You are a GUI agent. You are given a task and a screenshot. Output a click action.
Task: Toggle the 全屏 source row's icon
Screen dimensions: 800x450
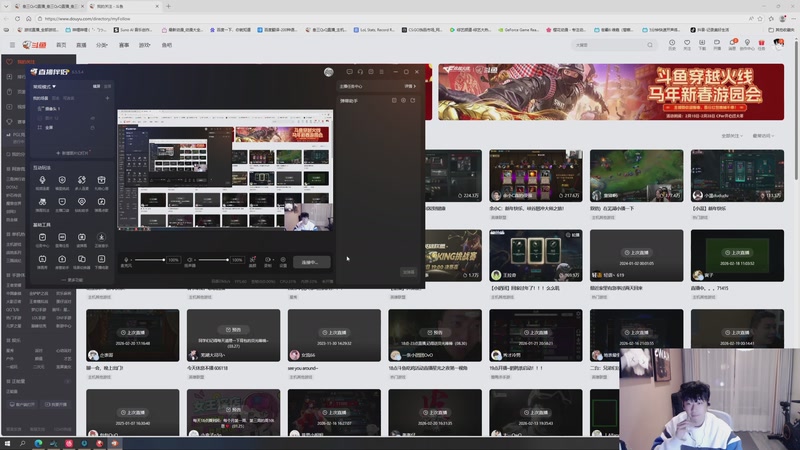point(92,128)
